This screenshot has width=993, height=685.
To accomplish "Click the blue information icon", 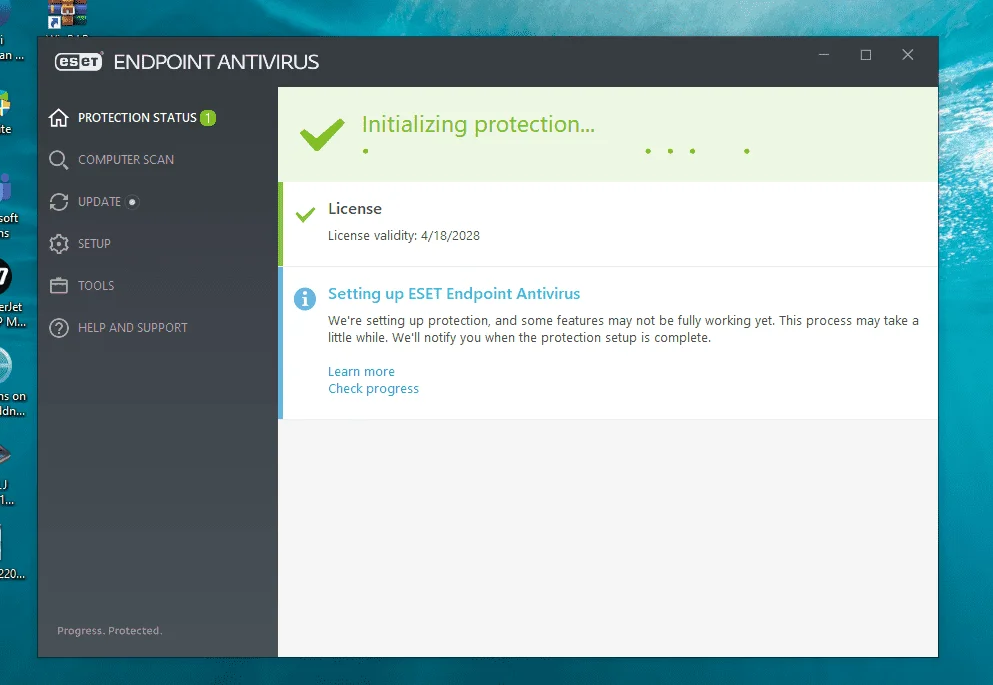I will [x=305, y=299].
